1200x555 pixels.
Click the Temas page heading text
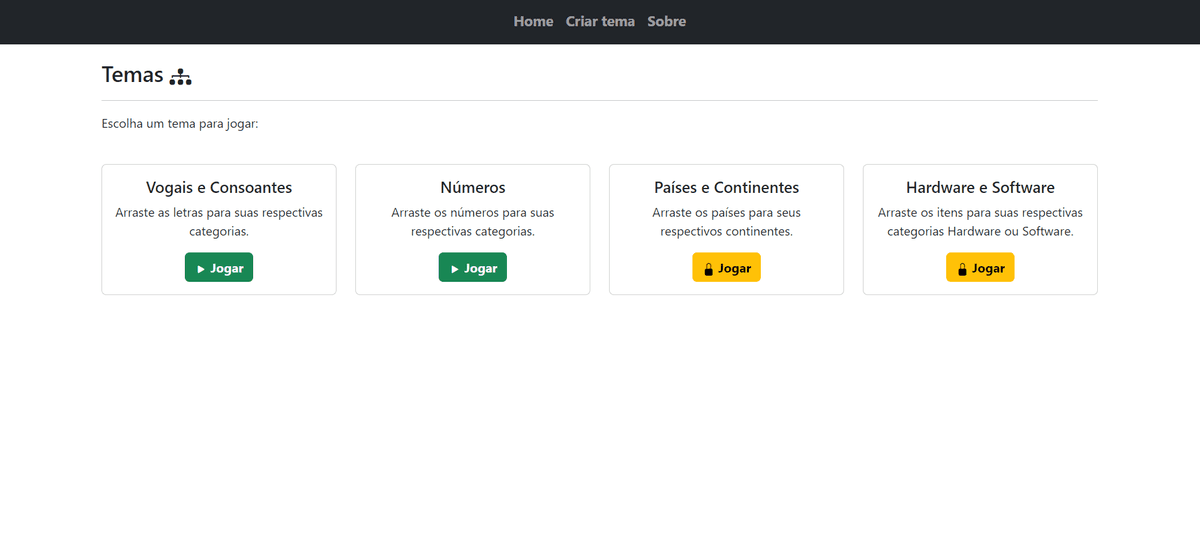pos(132,74)
